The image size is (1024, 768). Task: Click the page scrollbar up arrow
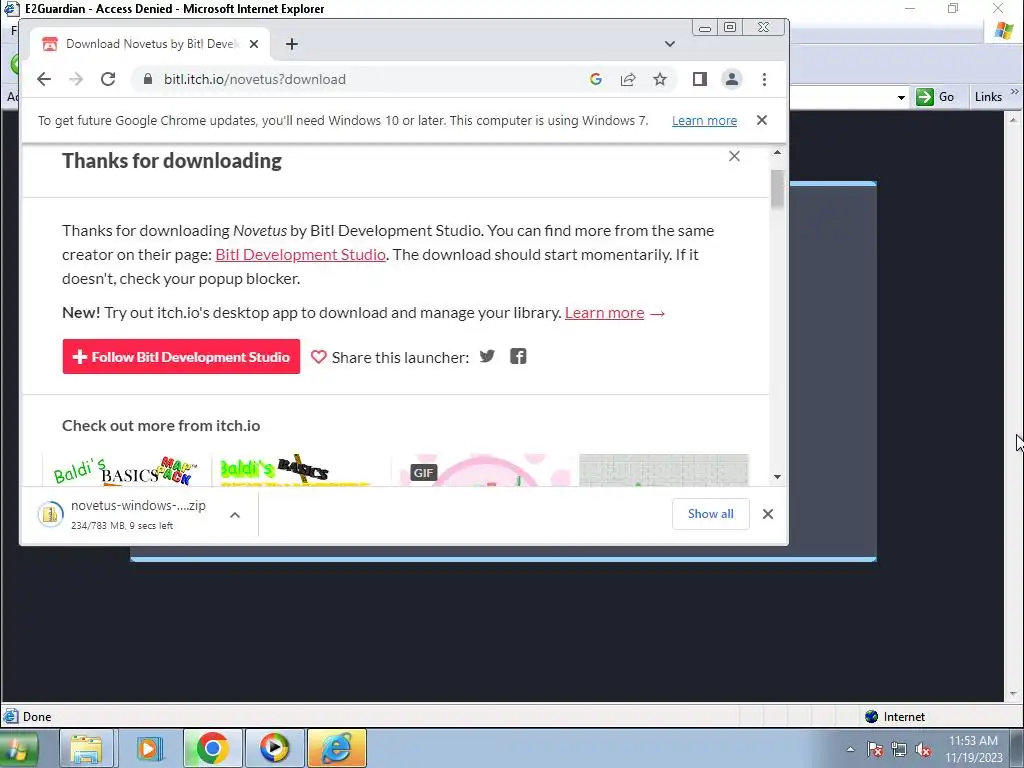(777, 152)
